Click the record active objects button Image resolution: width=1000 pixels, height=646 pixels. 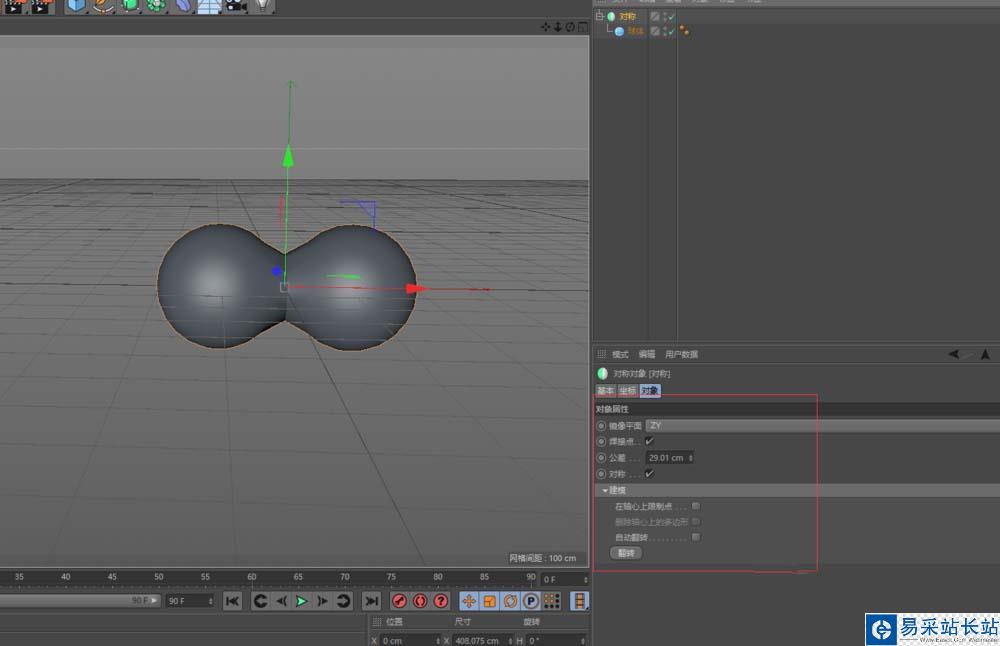[399, 601]
